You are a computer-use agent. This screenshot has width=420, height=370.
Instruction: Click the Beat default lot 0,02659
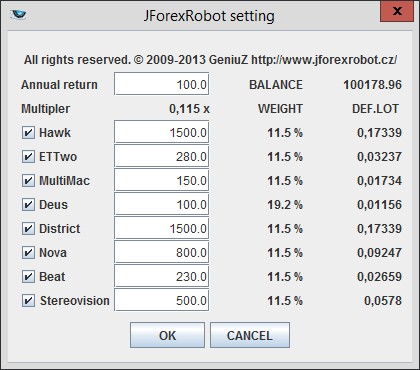pos(379,277)
